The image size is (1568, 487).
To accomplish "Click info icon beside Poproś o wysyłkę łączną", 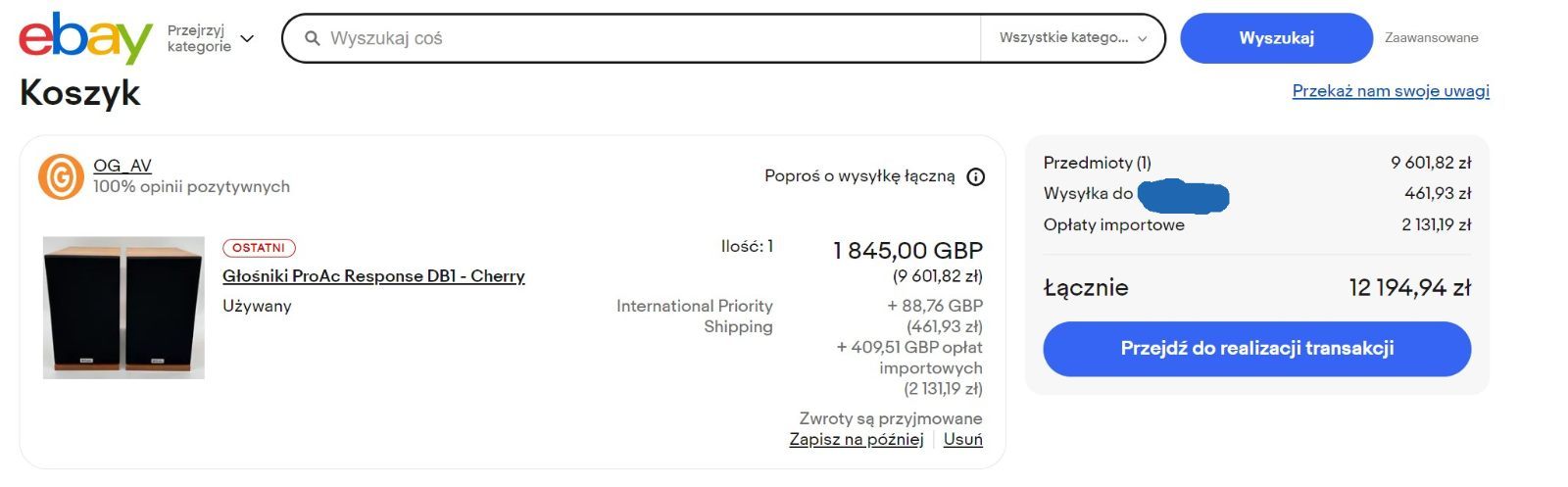I will pos(976,177).
